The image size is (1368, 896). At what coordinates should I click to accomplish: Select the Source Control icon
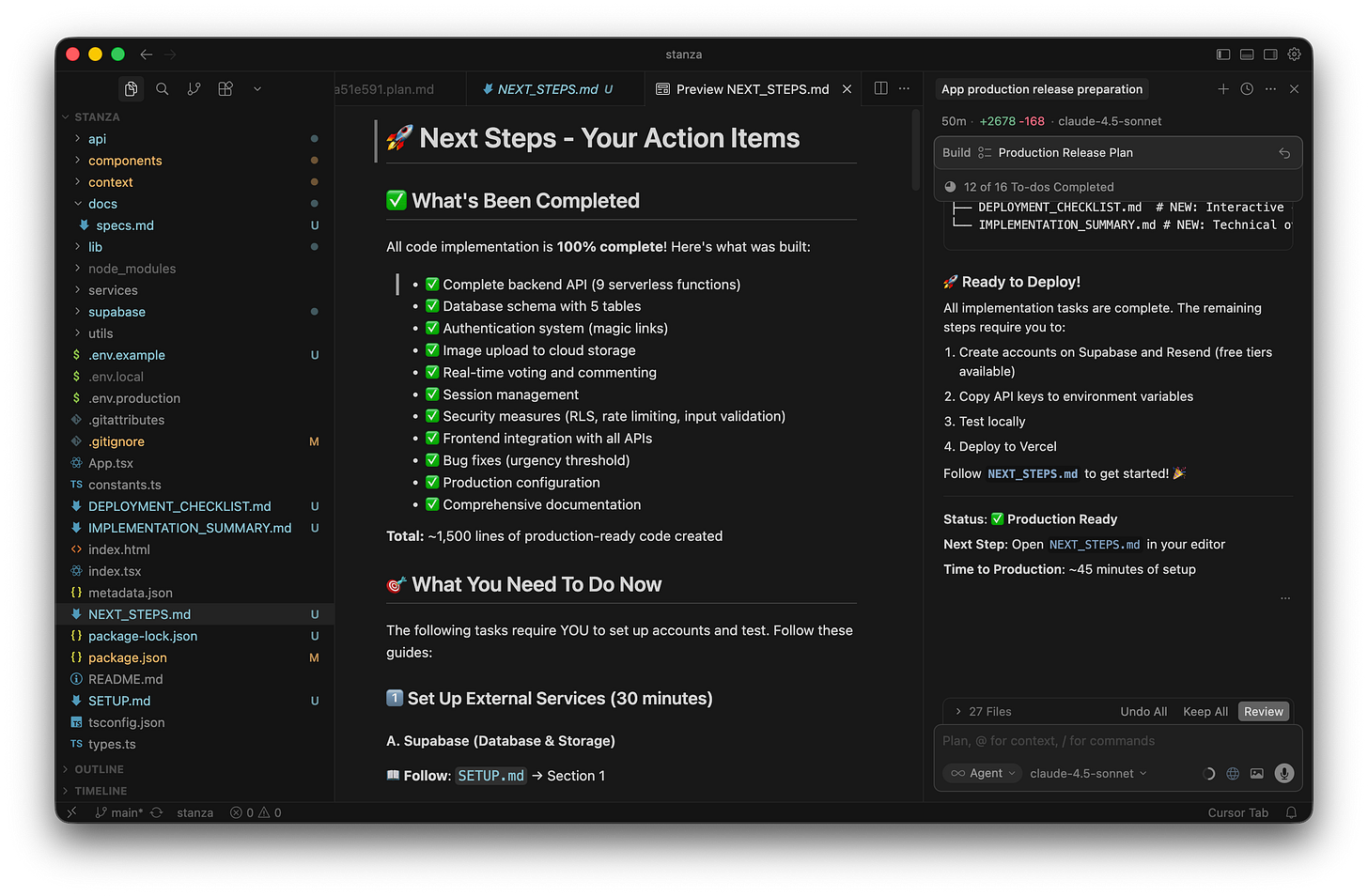coord(194,88)
